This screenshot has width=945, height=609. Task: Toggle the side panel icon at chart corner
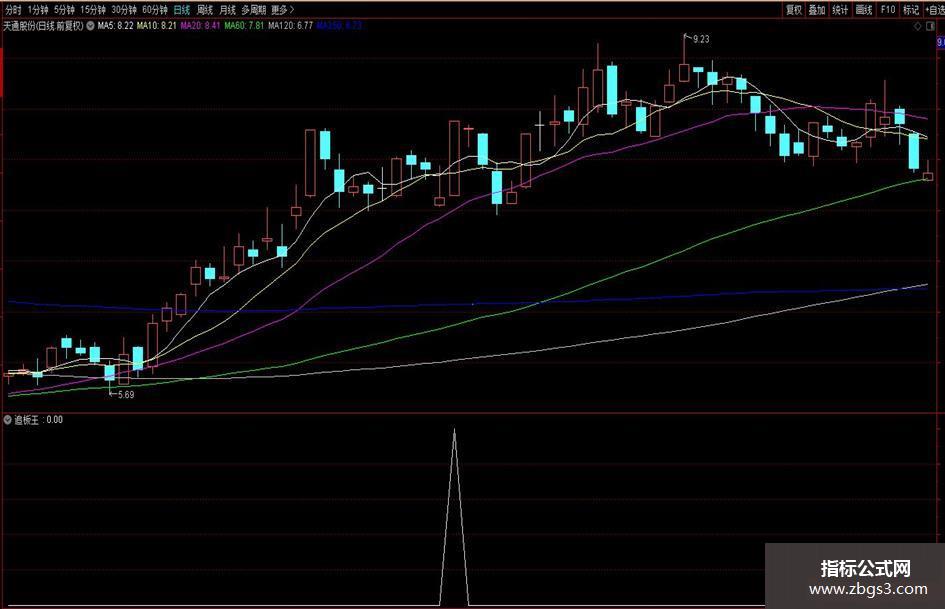point(930,26)
